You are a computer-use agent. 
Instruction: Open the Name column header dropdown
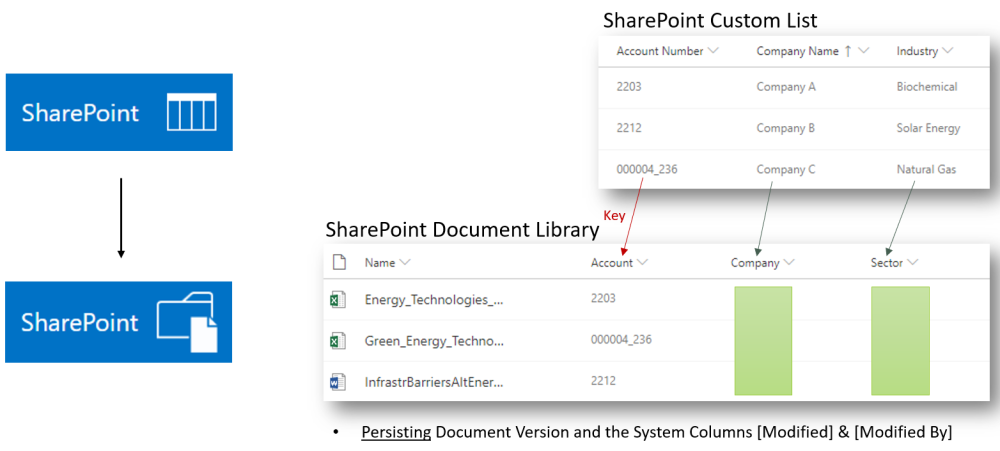[x=405, y=263]
